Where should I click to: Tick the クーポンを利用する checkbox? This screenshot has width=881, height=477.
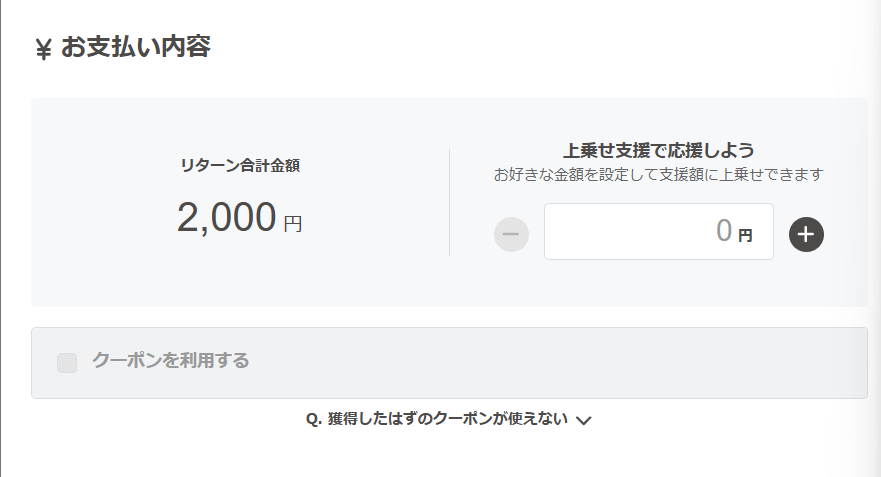pos(67,363)
